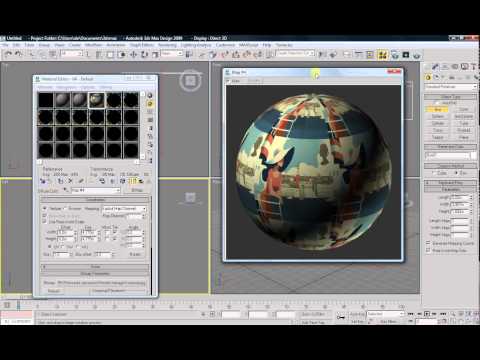Image resolution: width=480 pixels, height=360 pixels.
Task: Toggle the highlighted Show End Result icon
Action: pyautogui.click(x=132, y=181)
